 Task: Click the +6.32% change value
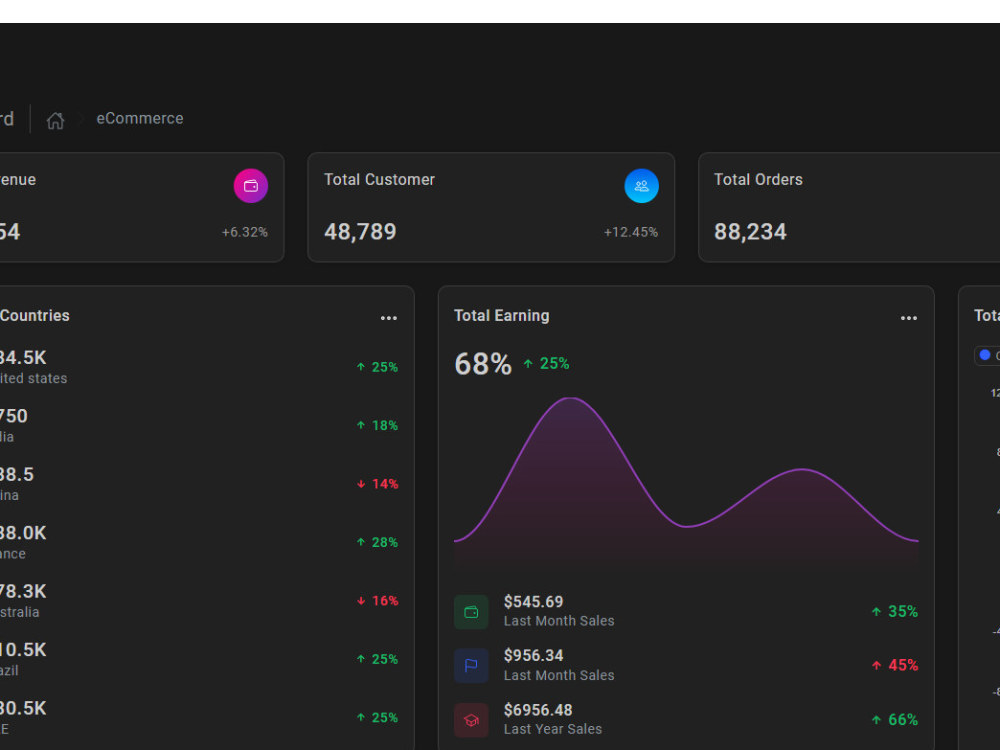pyautogui.click(x=244, y=232)
